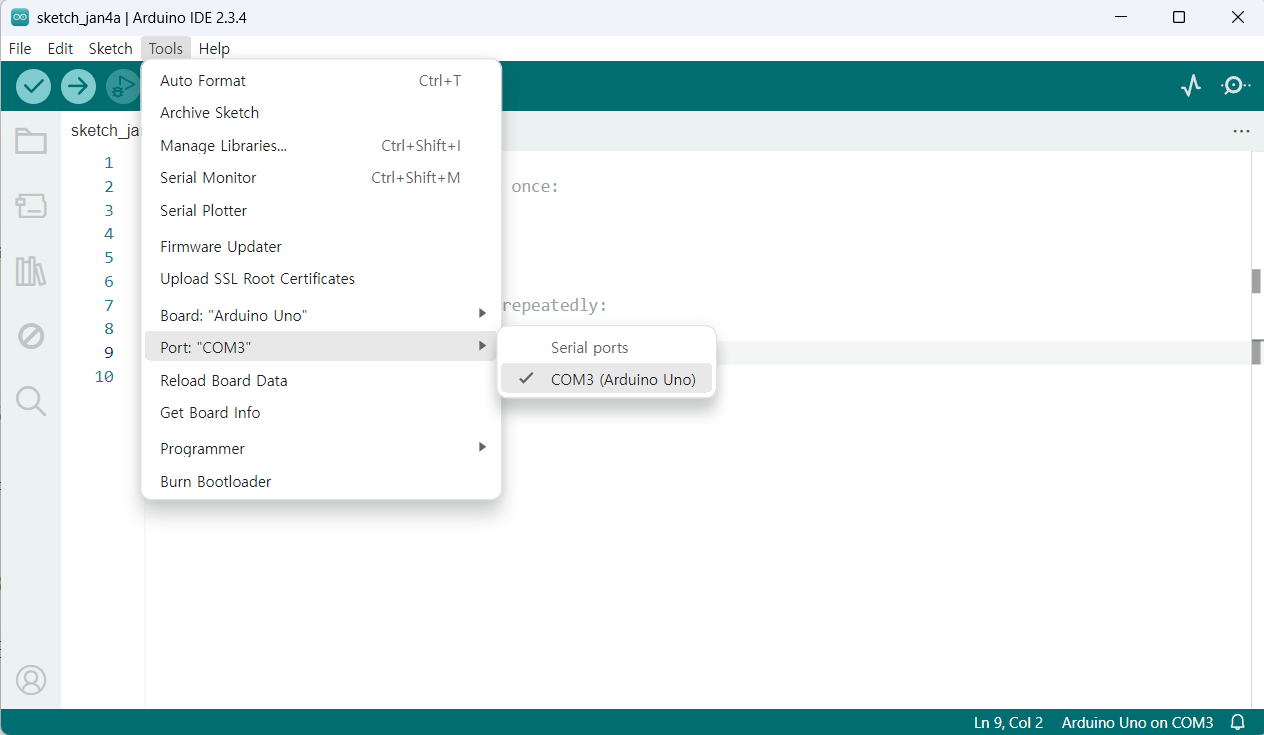Click the notifications bell icon
Viewport: 1264px width, 735px height.
point(1238,722)
